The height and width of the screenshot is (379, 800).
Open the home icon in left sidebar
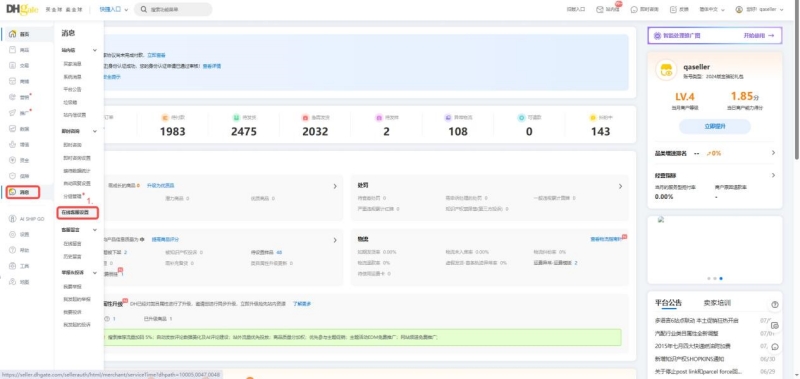[x=13, y=34]
